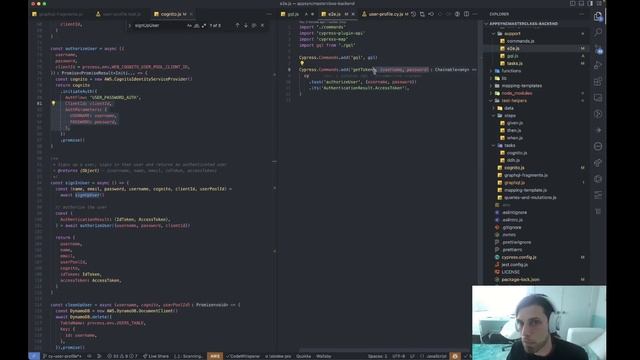Open the Explorer view in activity bar
This screenshot has height=360, width=640.
coord(598,17)
